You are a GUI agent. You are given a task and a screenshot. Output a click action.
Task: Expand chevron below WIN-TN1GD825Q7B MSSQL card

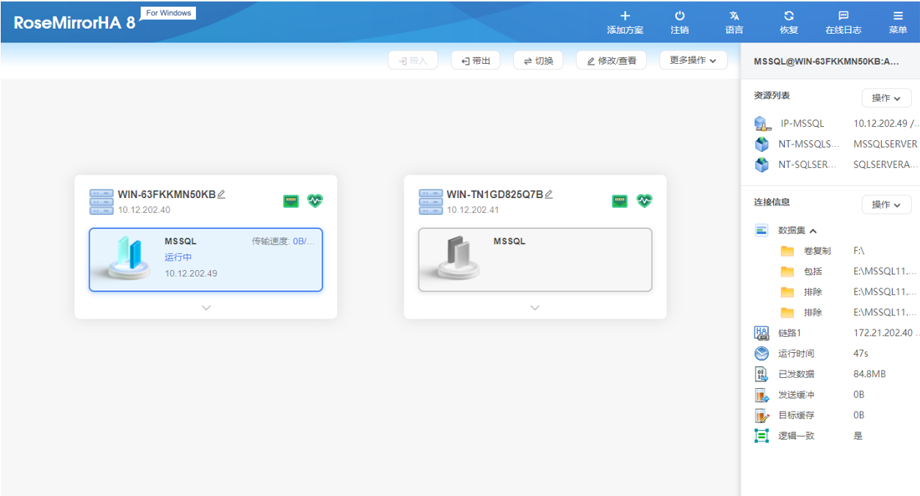click(x=535, y=308)
